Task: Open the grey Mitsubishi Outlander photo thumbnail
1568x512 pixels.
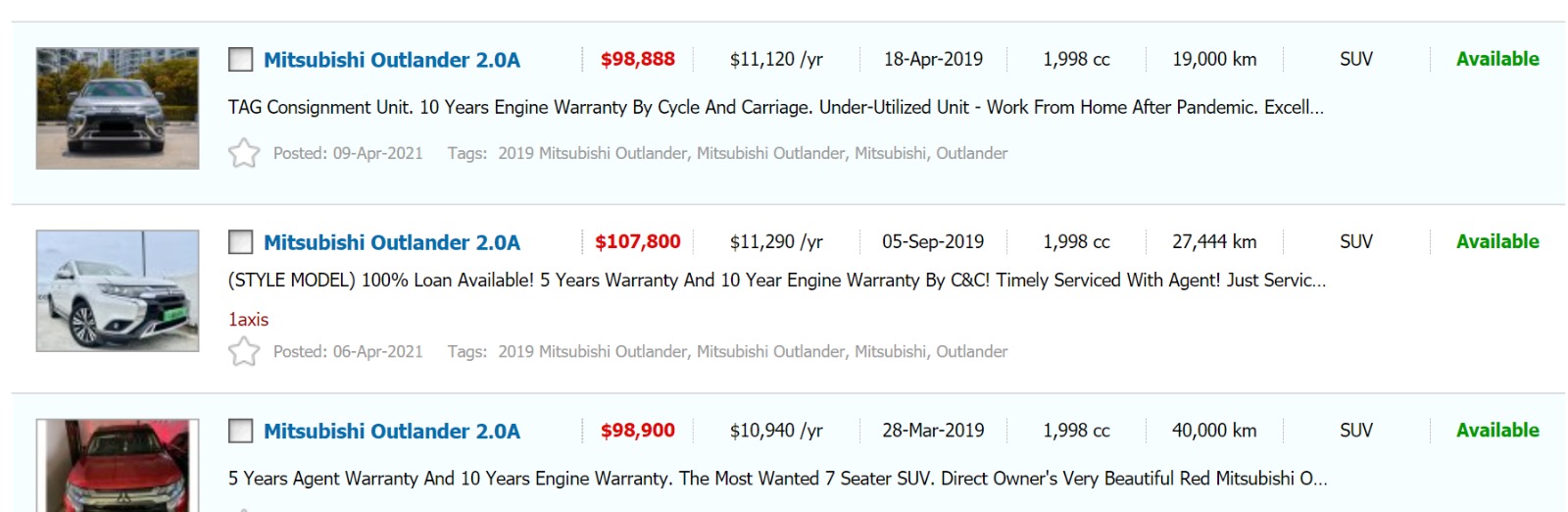Action: (x=118, y=108)
